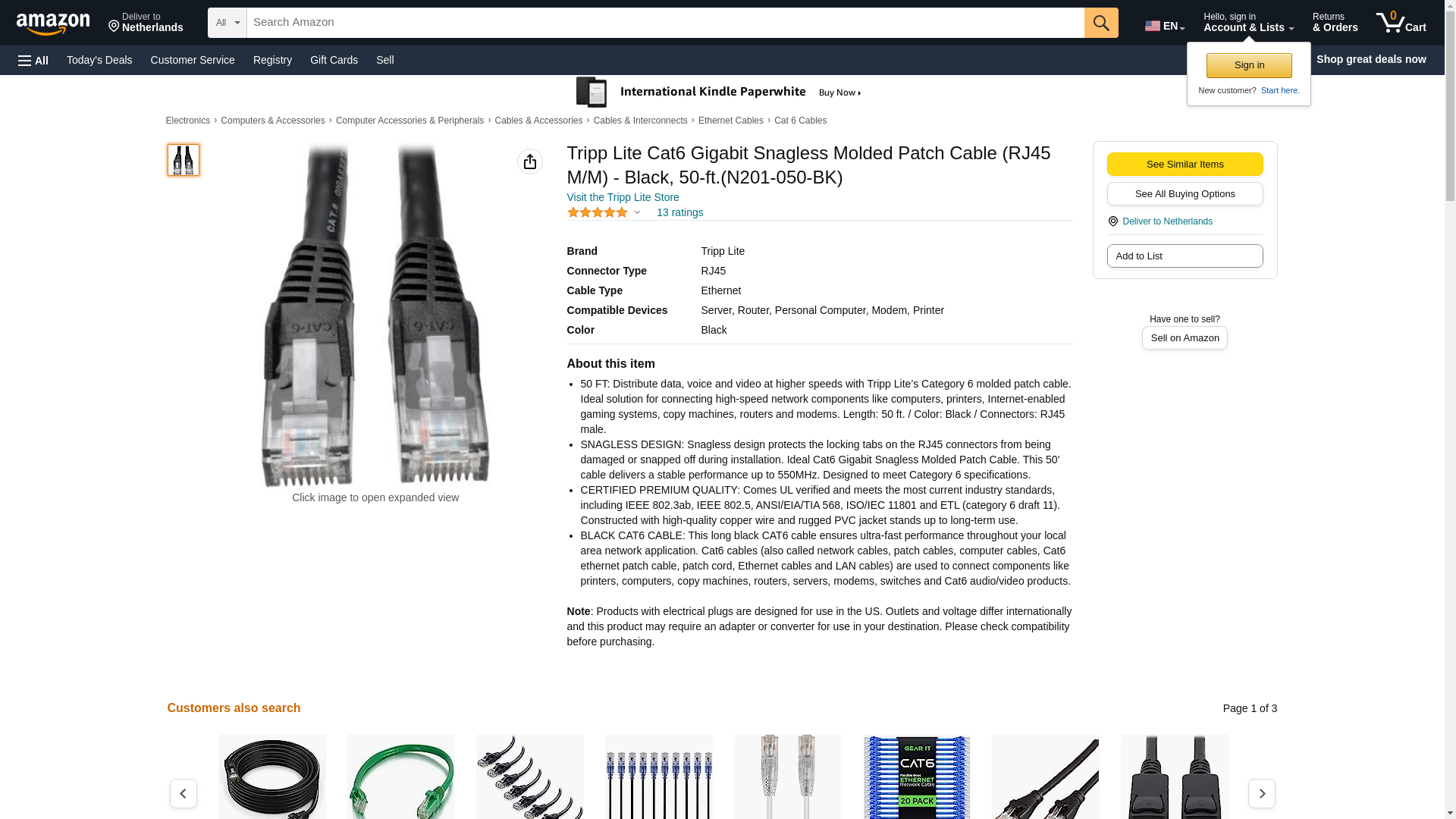Open the Add to List dropdown
The width and height of the screenshot is (1456, 819).
(1185, 256)
